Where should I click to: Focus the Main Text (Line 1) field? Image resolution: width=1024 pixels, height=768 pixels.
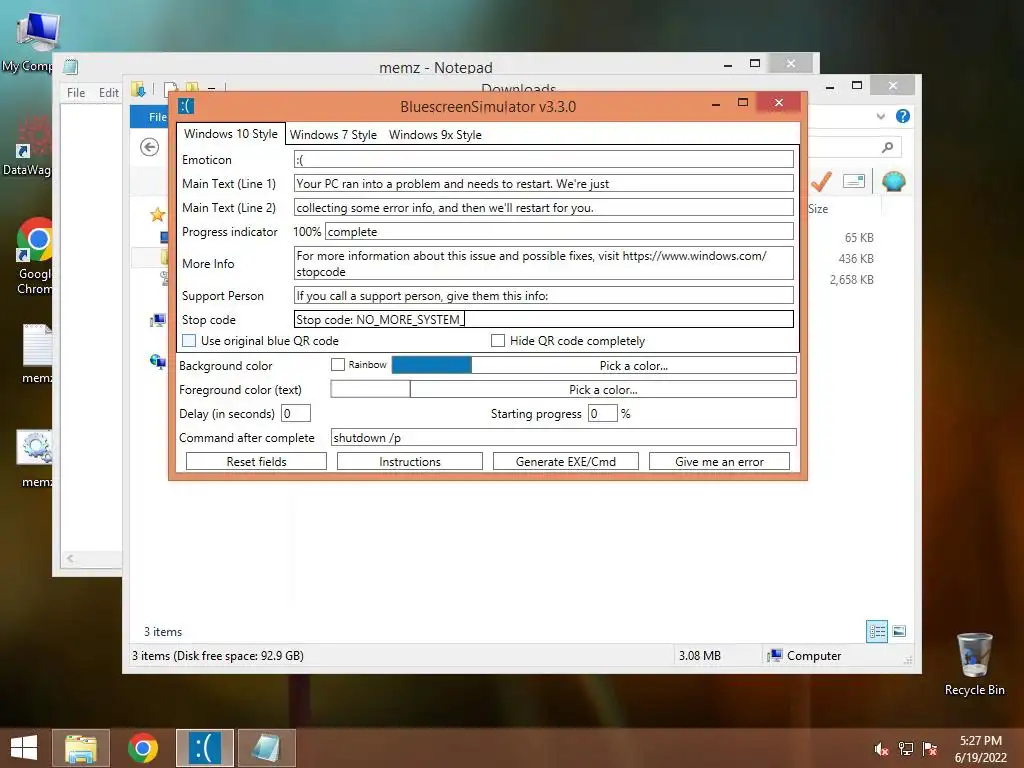click(543, 184)
